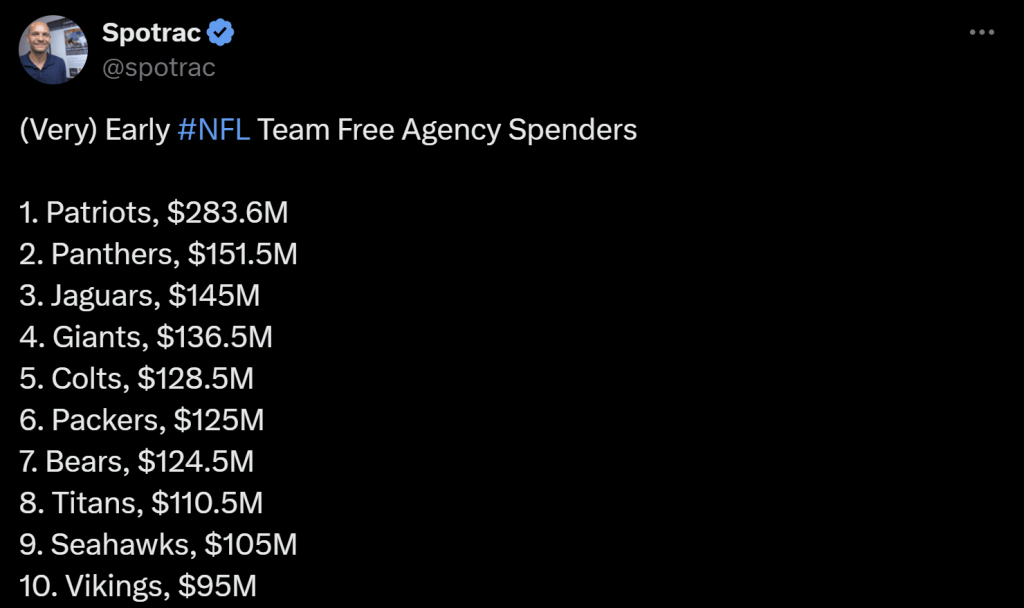Viewport: 1024px width, 608px height.
Task: Click the Bears team name
Action: (x=87, y=461)
